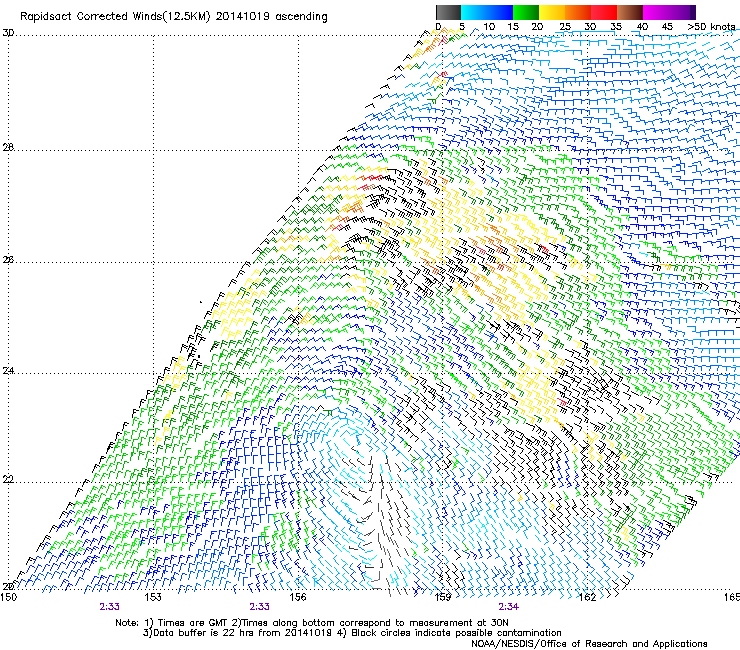Click the purple 2:34 time label
The width and height of the screenshot is (740, 650).
point(508,607)
